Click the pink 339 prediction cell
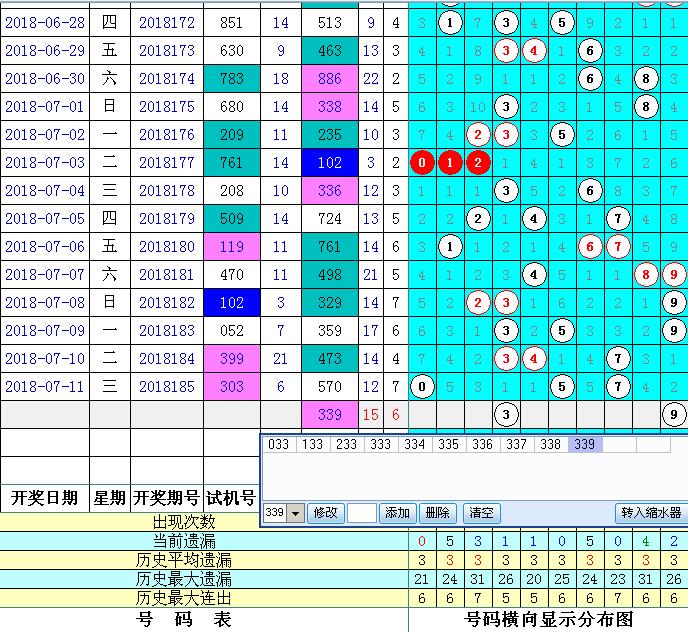688x632 pixels. point(330,414)
